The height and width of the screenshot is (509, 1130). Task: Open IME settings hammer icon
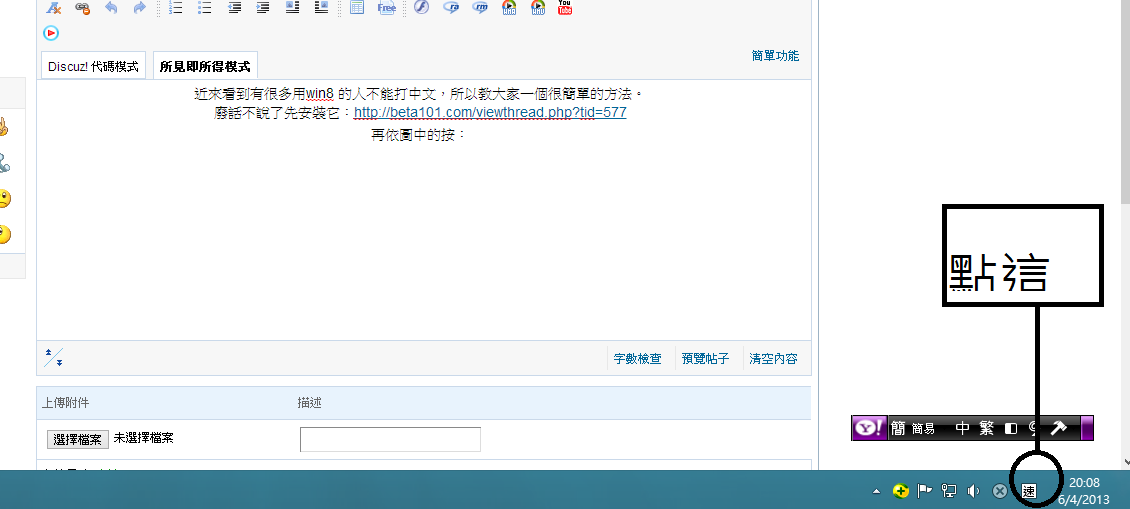point(1058,428)
